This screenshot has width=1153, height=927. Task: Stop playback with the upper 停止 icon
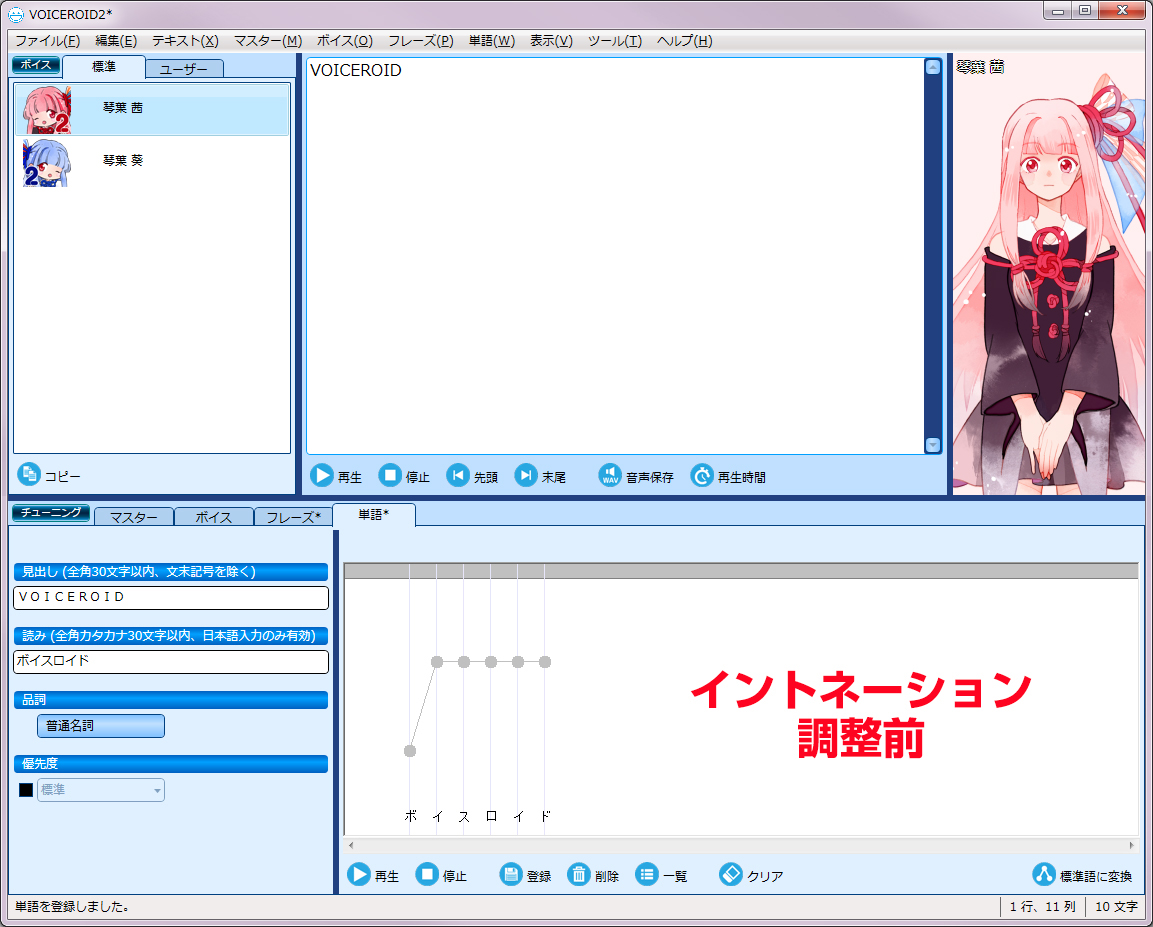coord(390,476)
